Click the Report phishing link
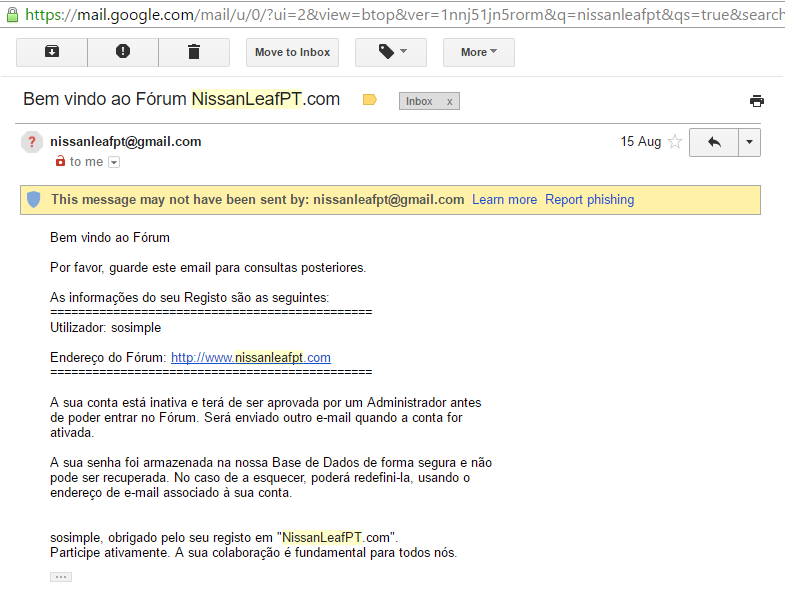The width and height of the screenshot is (785, 596). (590, 200)
